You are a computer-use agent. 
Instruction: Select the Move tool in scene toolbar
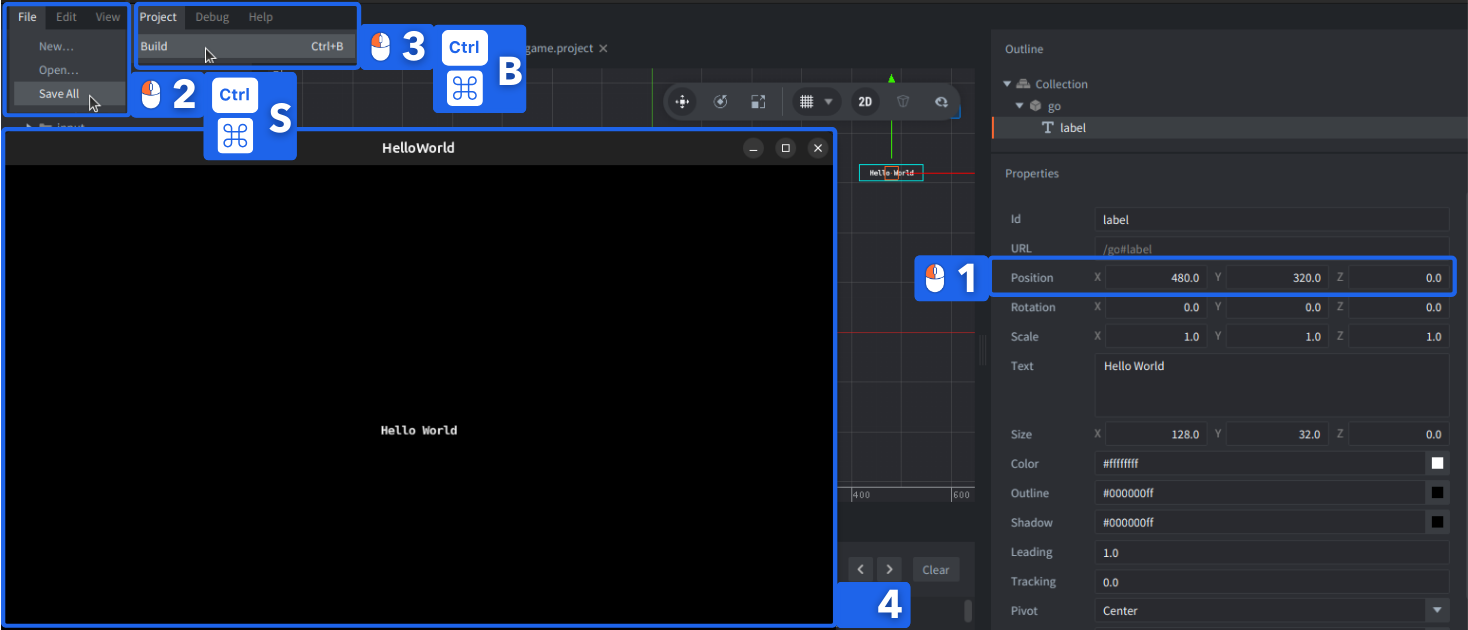(x=683, y=101)
